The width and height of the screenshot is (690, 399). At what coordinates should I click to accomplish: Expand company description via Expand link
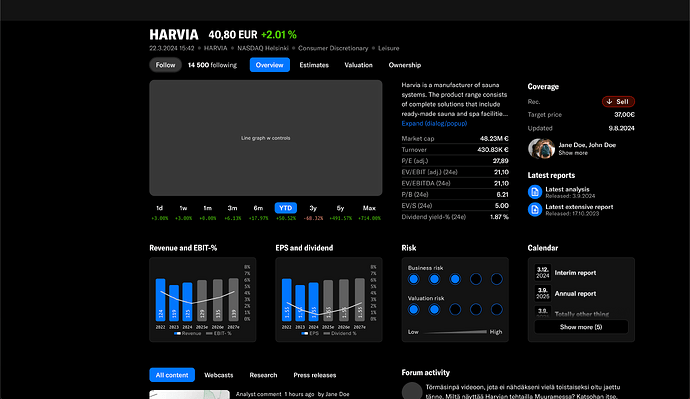pos(434,124)
